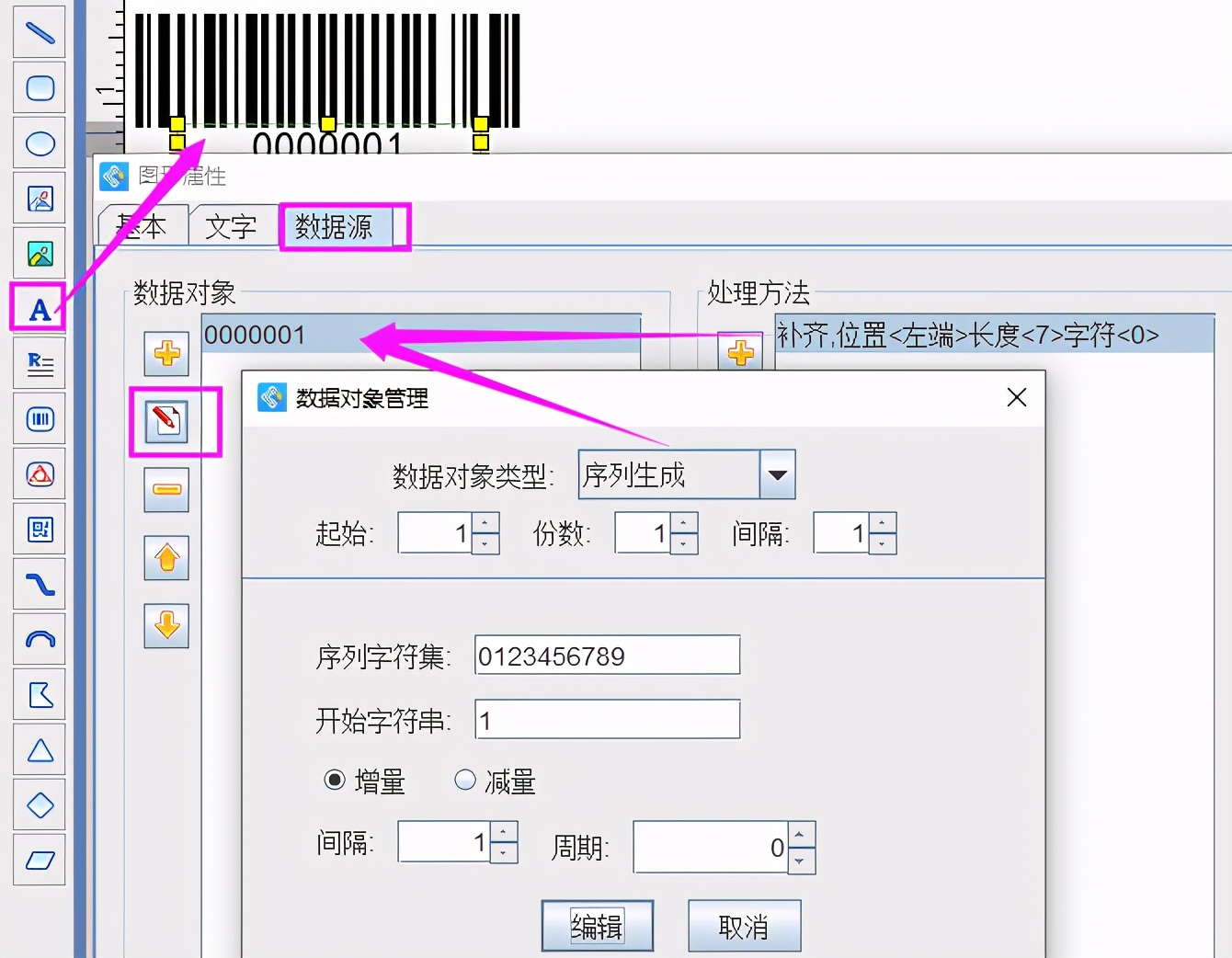This screenshot has width=1232, height=958.
Task: Switch to the 文字 tab
Action: (232, 226)
